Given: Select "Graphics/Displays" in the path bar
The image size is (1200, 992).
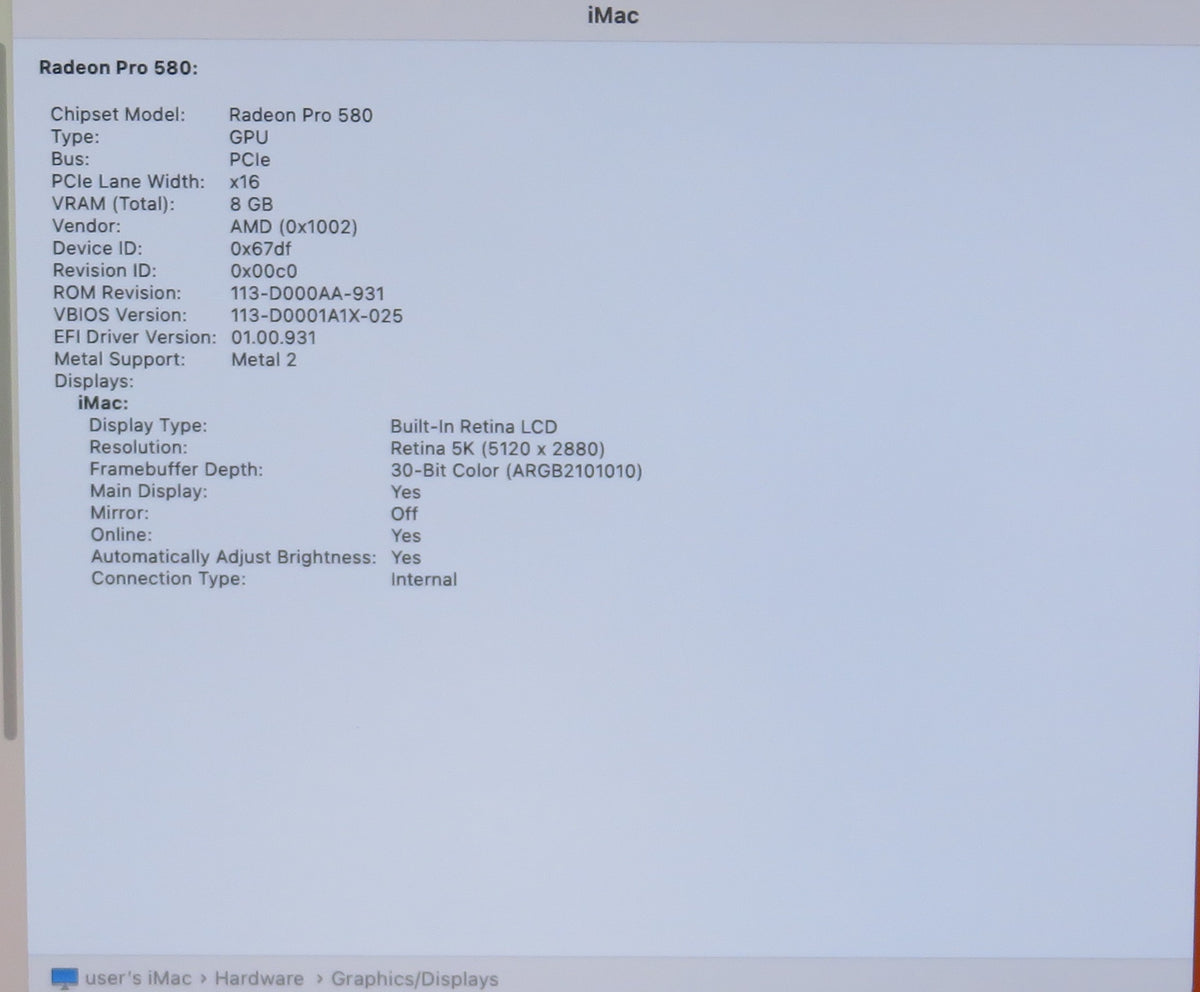Looking at the screenshot, I should (x=414, y=979).
